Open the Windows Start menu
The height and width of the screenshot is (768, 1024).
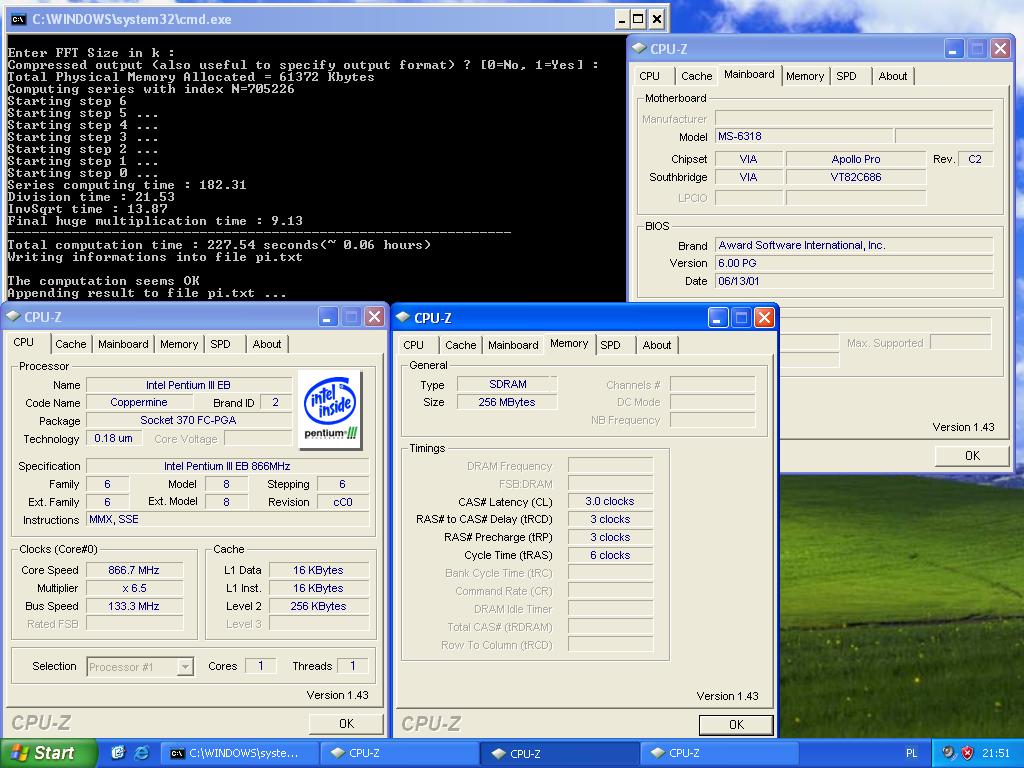(x=48, y=753)
